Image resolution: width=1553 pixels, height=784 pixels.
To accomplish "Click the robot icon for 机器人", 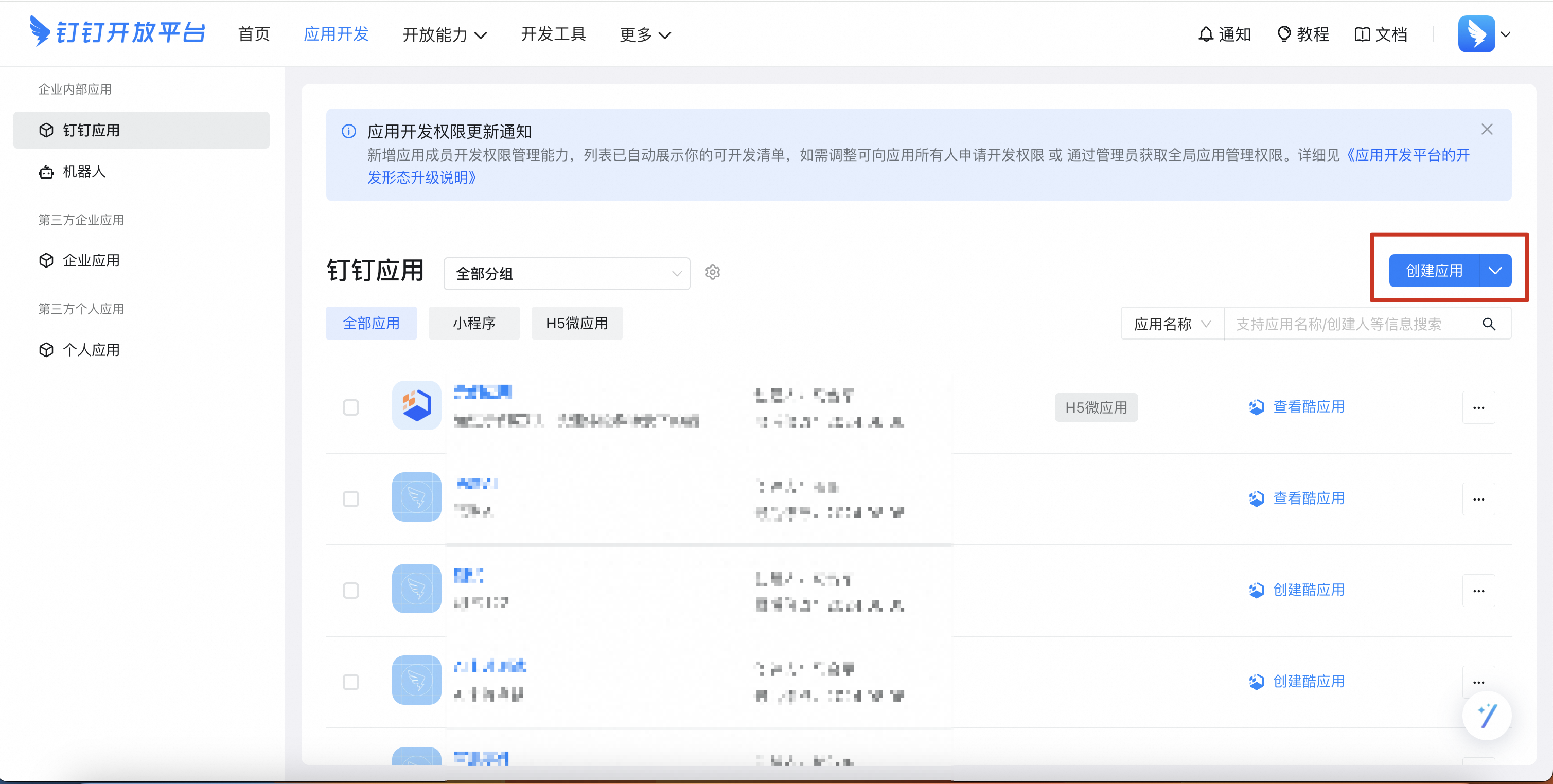I will pos(46,172).
